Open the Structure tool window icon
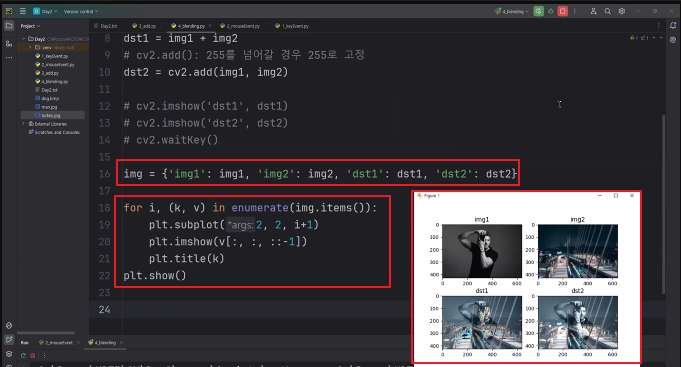This screenshot has height=367, width=681. 9,43
